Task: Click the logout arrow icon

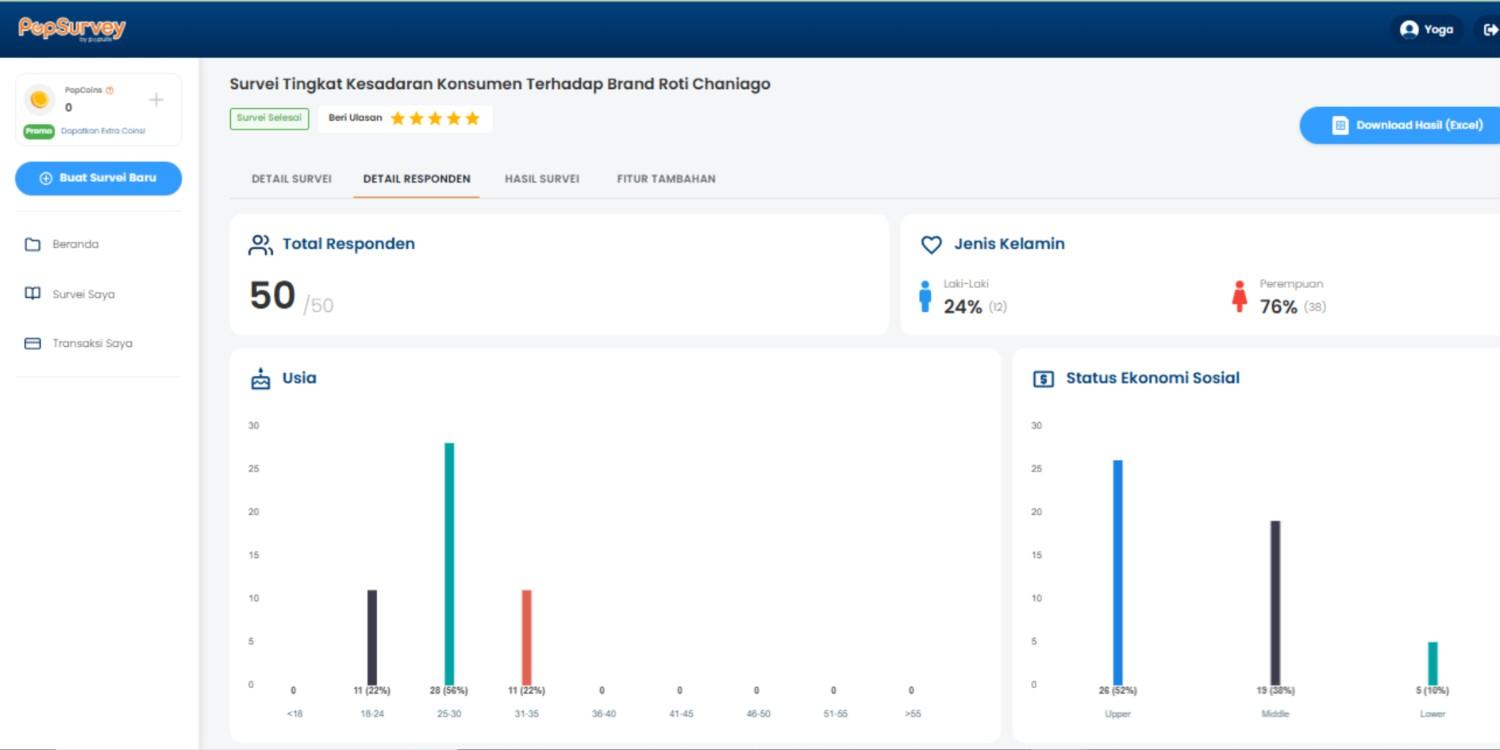Action: click(1490, 29)
